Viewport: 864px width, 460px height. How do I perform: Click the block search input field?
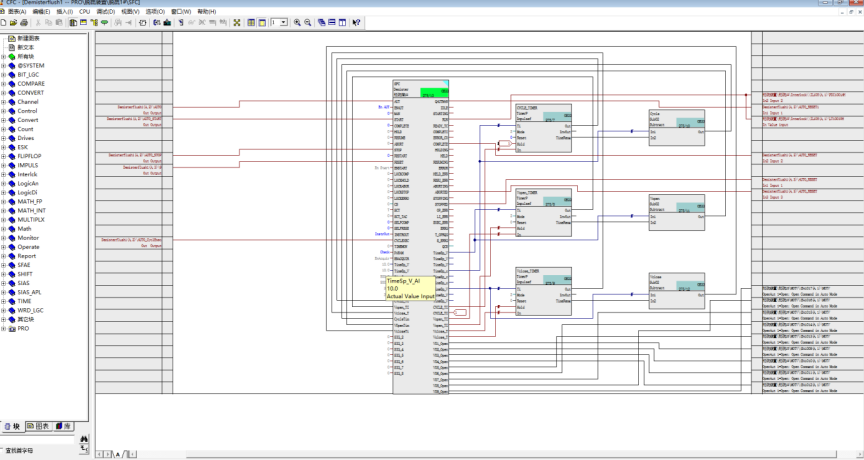click(x=39, y=440)
